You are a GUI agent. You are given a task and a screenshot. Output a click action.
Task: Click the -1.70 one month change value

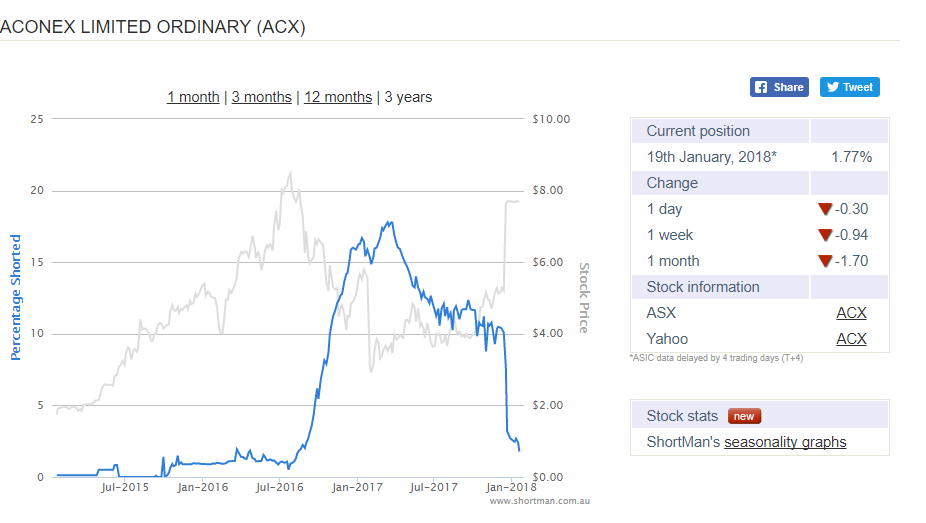coord(852,261)
